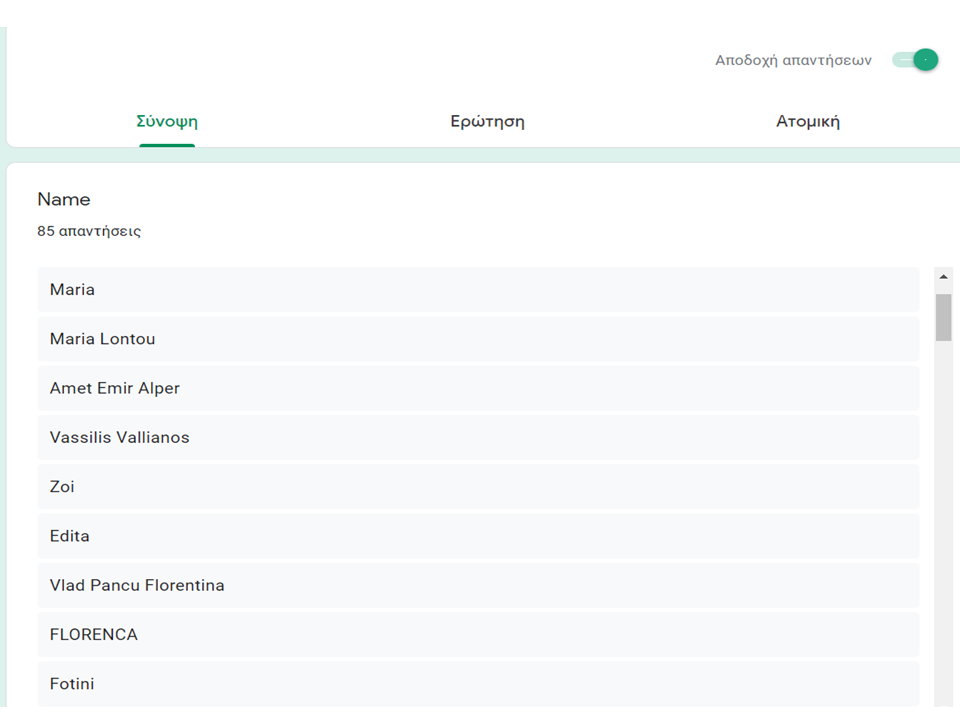Click the responses list scrollbar thumb
This screenshot has height=720, width=960.
(943, 317)
